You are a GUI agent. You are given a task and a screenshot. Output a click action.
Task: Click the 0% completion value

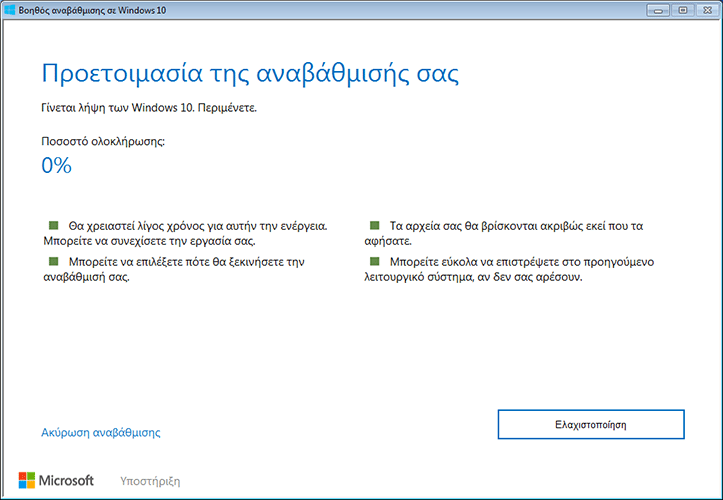pyautogui.click(x=56, y=165)
